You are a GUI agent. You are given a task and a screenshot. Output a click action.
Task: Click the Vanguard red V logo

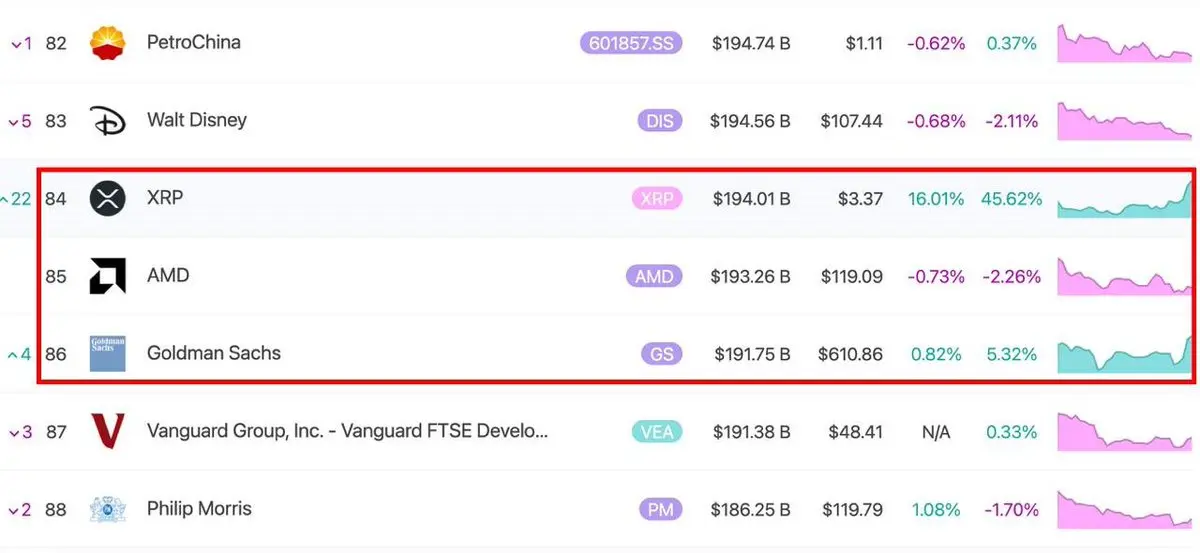tap(108, 432)
